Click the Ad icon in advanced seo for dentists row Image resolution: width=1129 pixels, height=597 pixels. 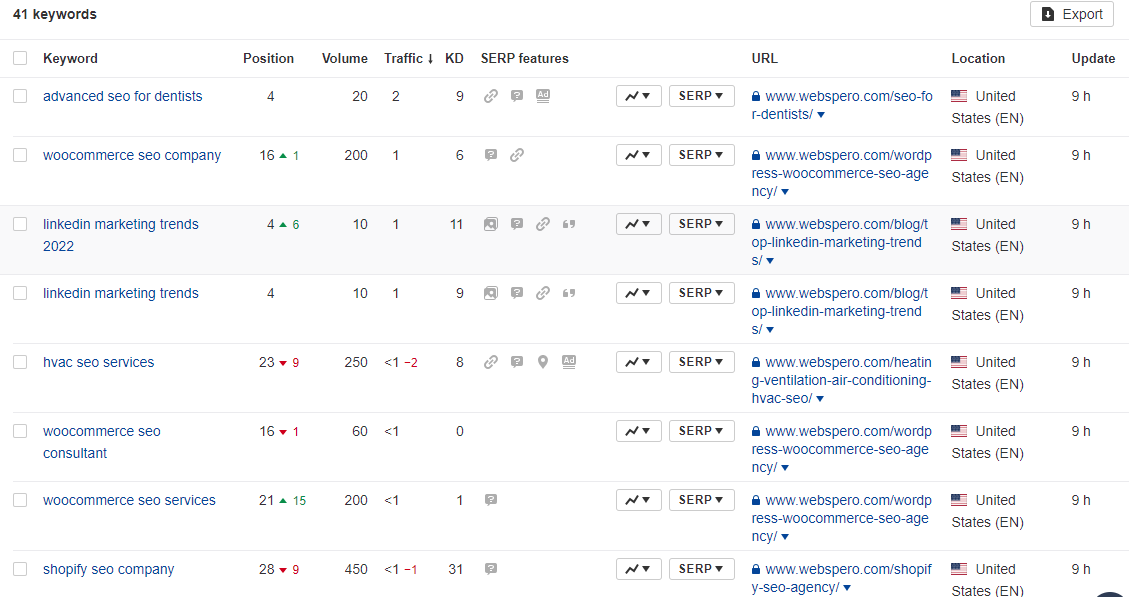(x=543, y=96)
